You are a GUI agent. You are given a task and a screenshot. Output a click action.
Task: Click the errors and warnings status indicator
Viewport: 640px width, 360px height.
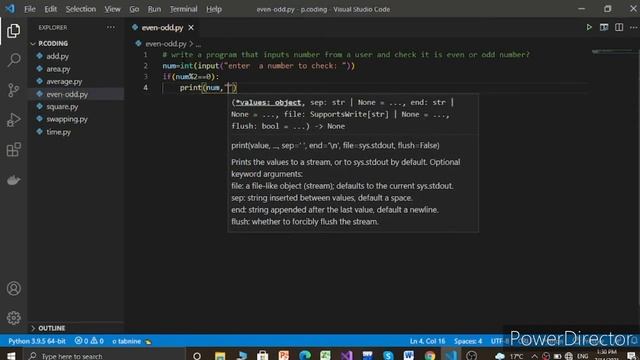coord(89,341)
